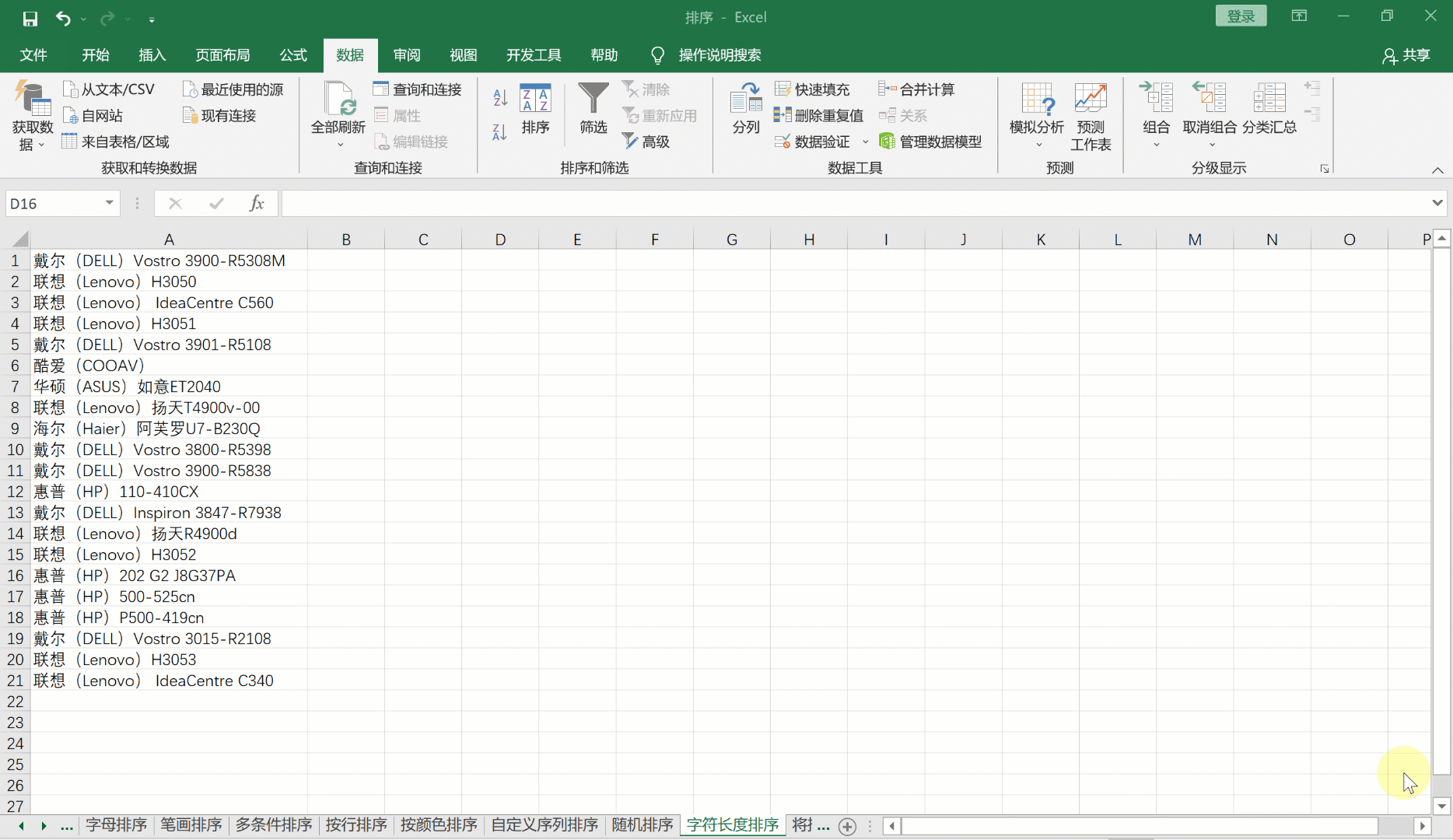Open Manage Data Model (管理数据模型)
The width and height of the screenshot is (1453, 840).
(930, 142)
